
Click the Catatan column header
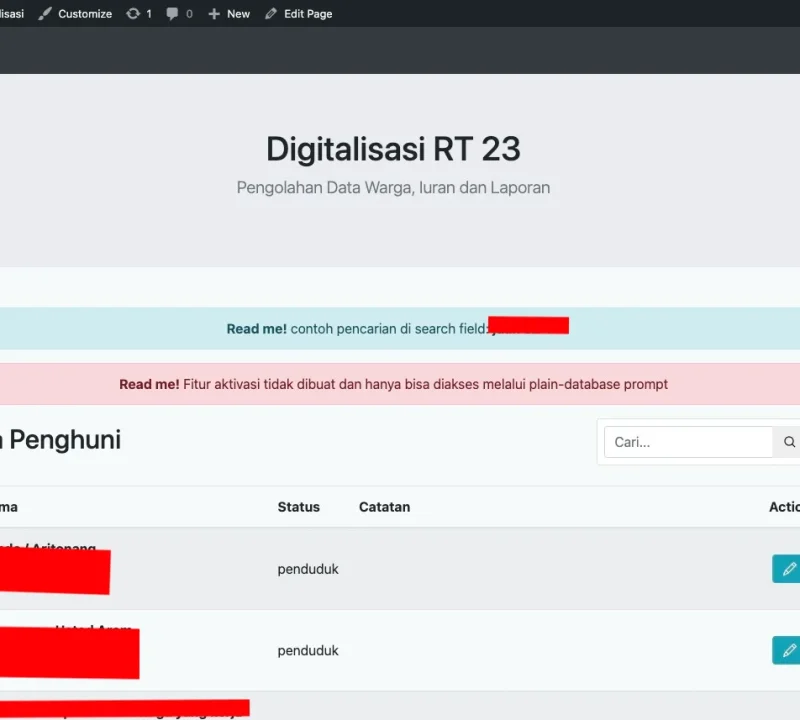(x=384, y=507)
